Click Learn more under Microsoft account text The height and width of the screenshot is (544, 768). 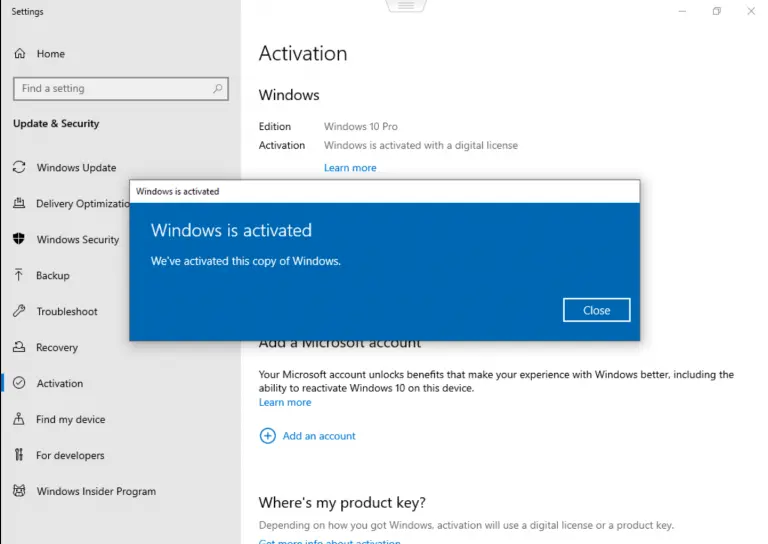click(285, 402)
